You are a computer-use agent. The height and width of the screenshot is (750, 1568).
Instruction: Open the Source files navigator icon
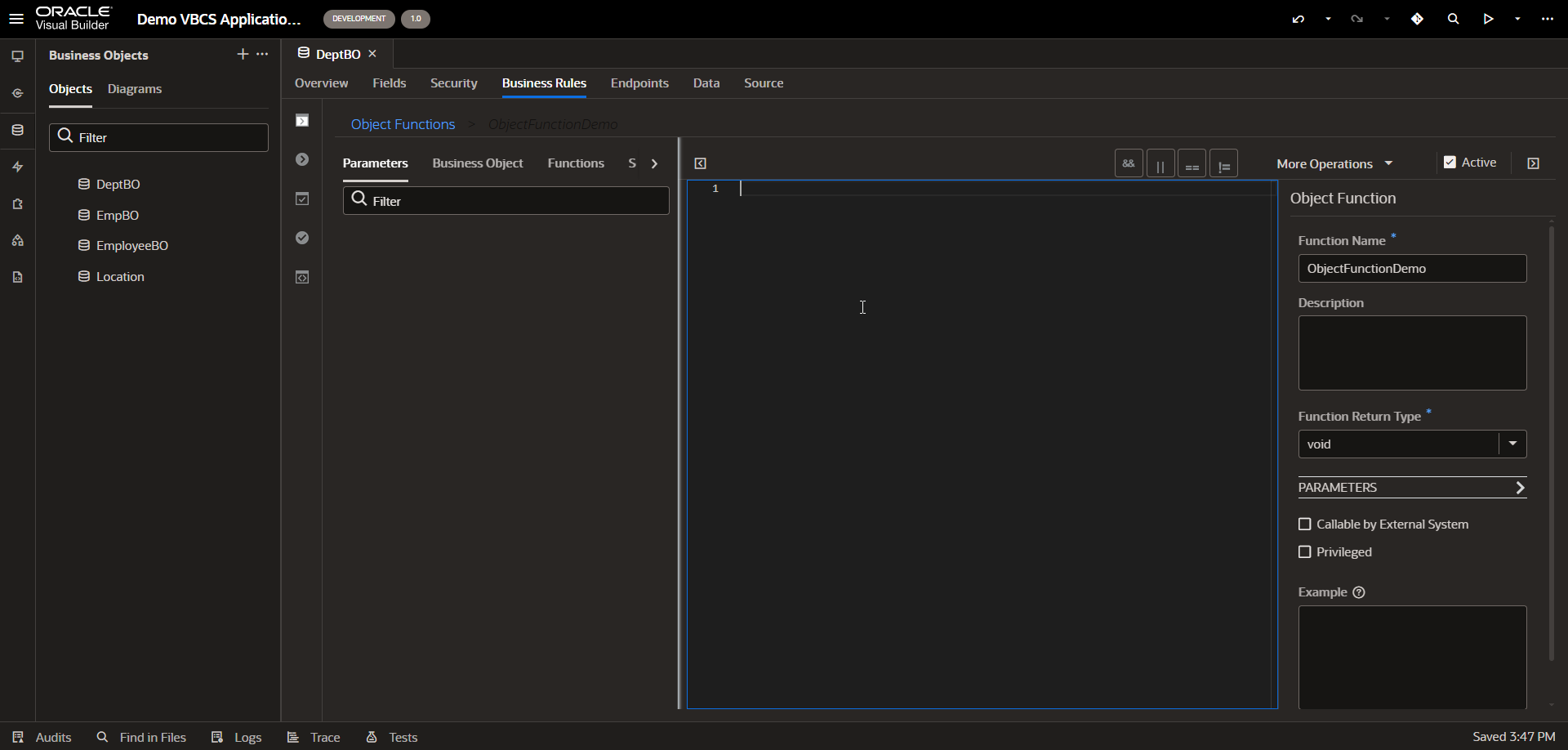(x=17, y=277)
